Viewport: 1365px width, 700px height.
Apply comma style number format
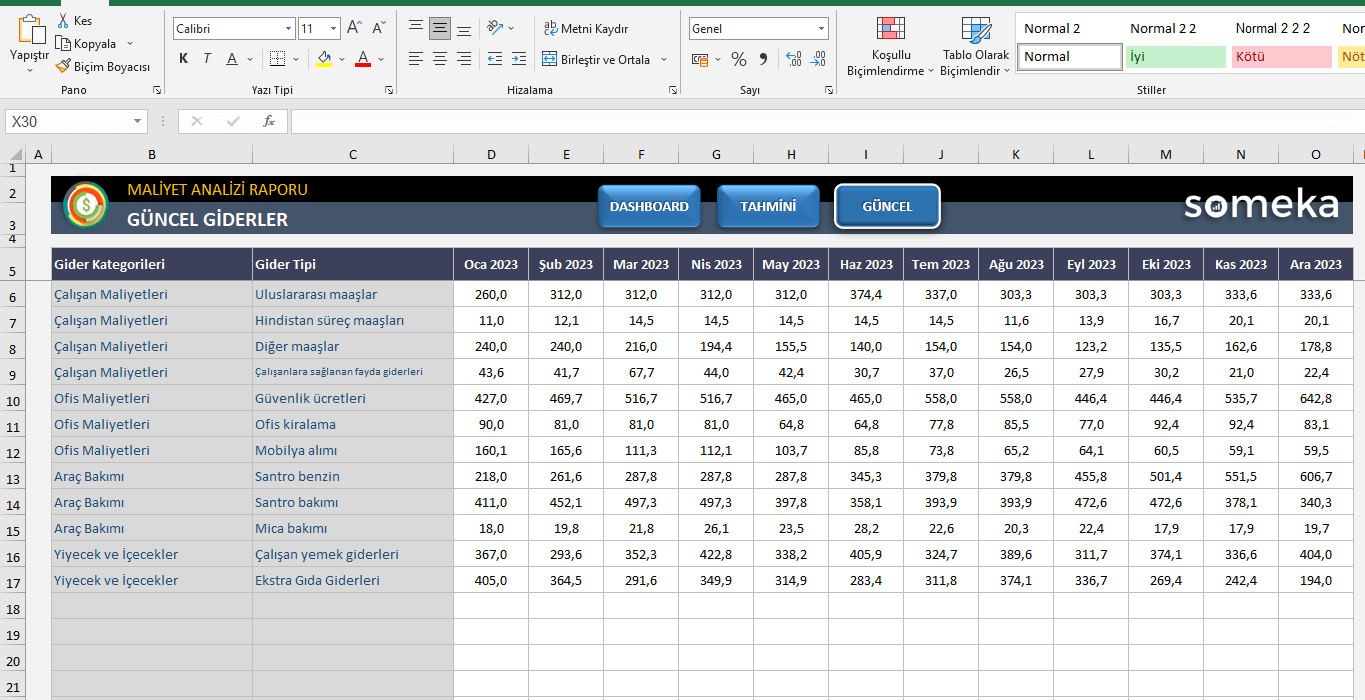[764, 60]
